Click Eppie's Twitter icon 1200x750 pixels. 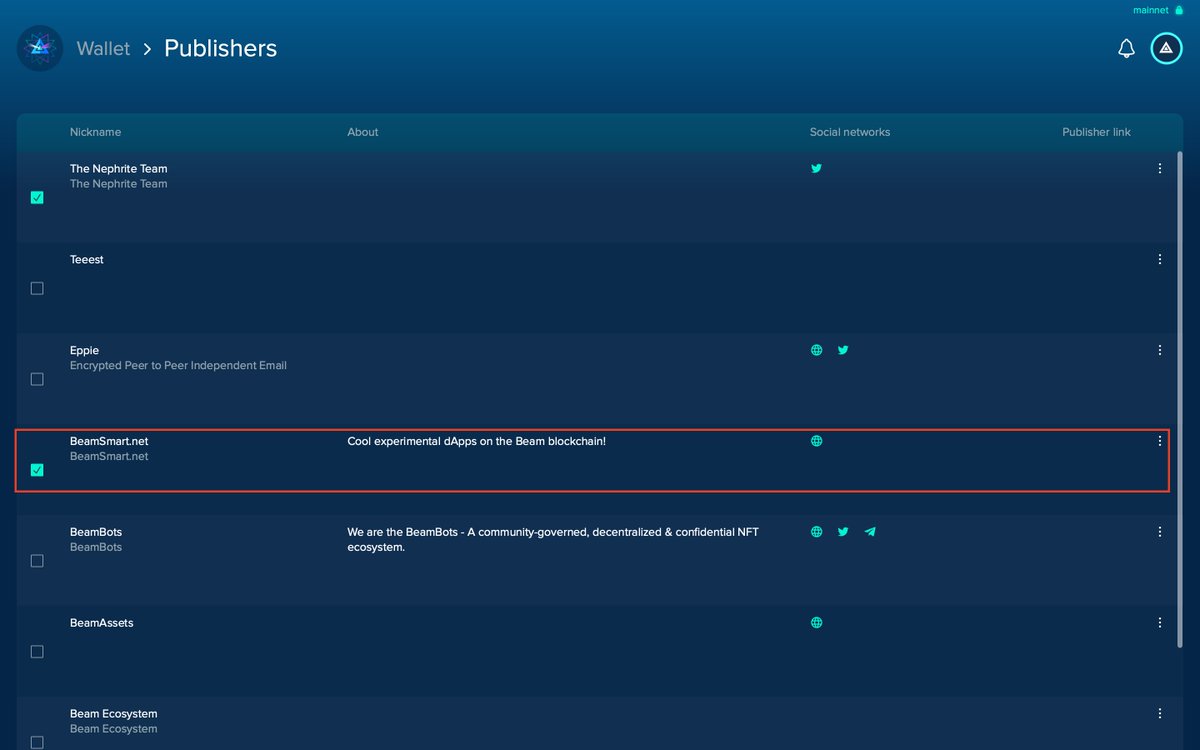(x=843, y=350)
